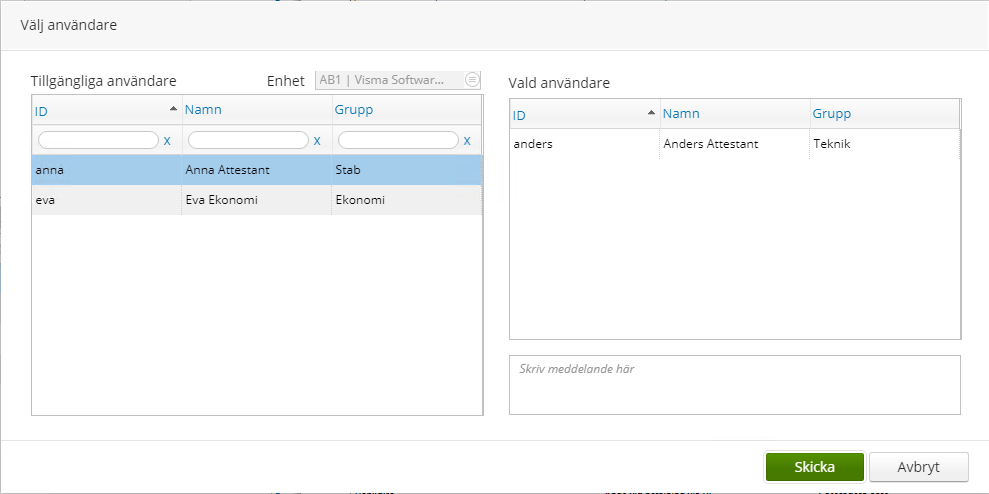Select the Stab group cell

pyautogui.click(x=407, y=170)
